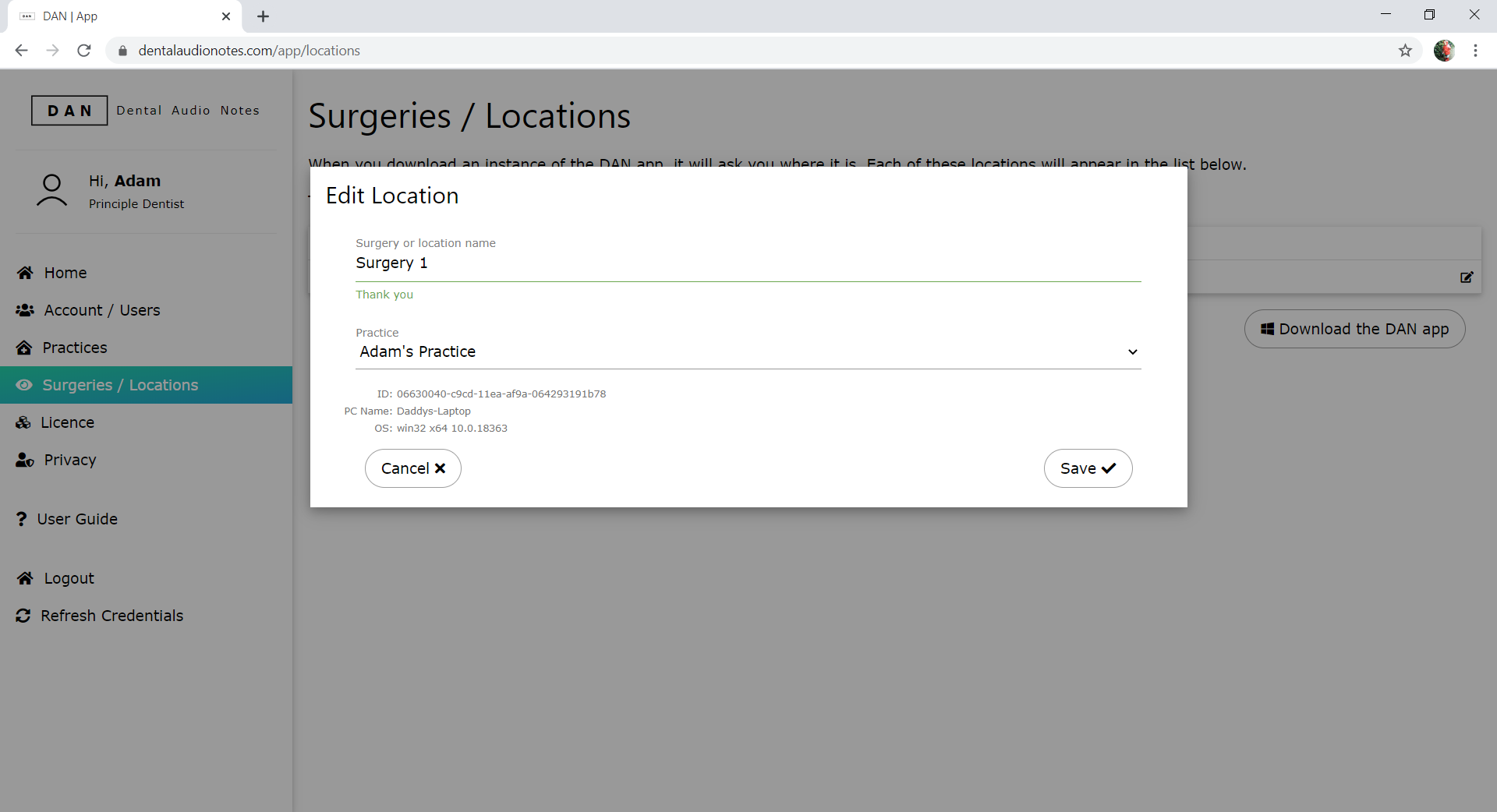The width and height of the screenshot is (1497, 812).
Task: Expand the dropdown chevron beside Adam's Practice
Action: pos(1132,352)
